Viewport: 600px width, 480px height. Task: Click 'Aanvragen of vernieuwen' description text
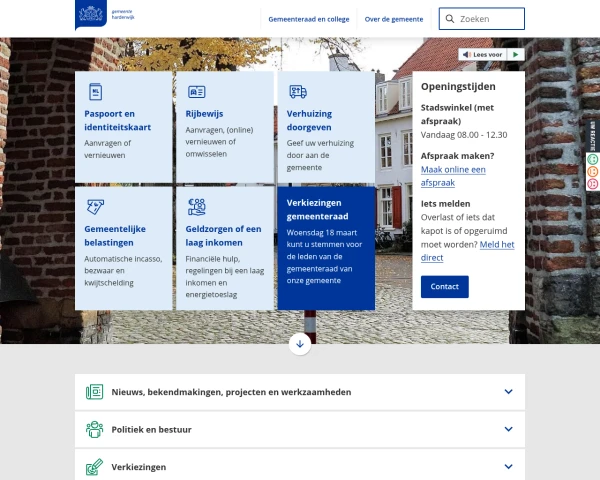[x=108, y=149]
